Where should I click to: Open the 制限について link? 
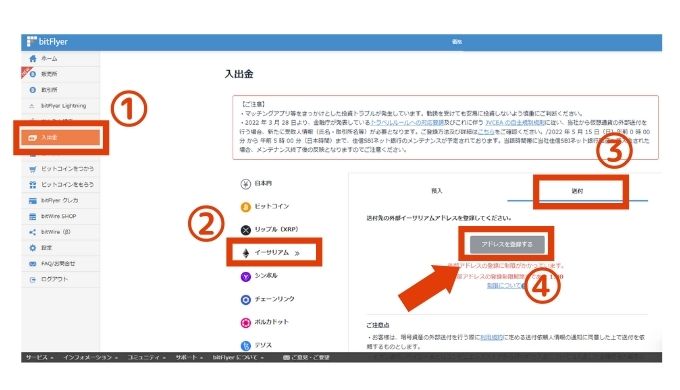click(505, 285)
